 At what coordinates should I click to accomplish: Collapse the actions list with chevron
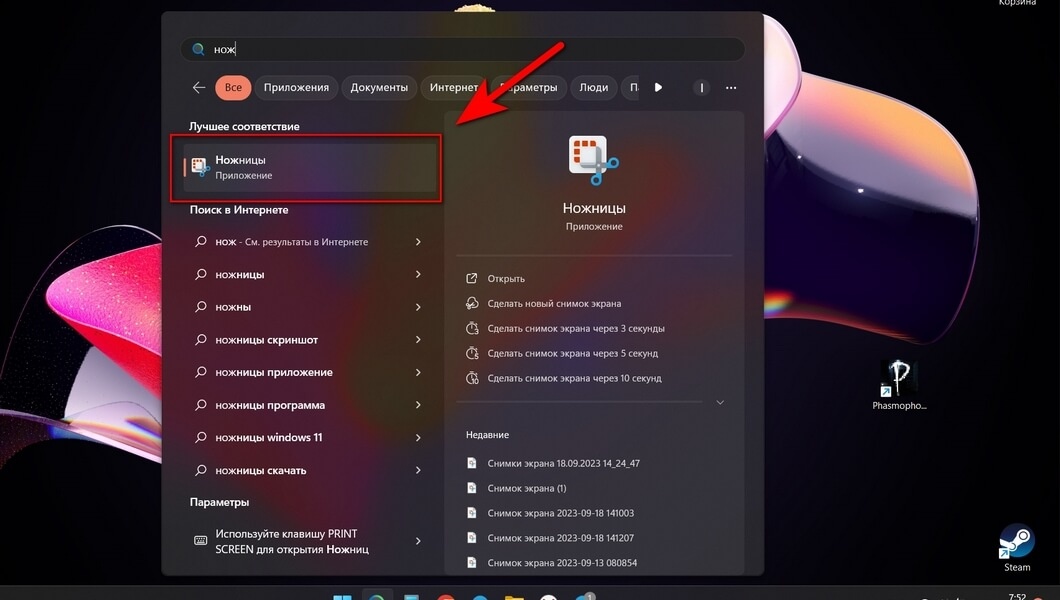click(x=720, y=403)
